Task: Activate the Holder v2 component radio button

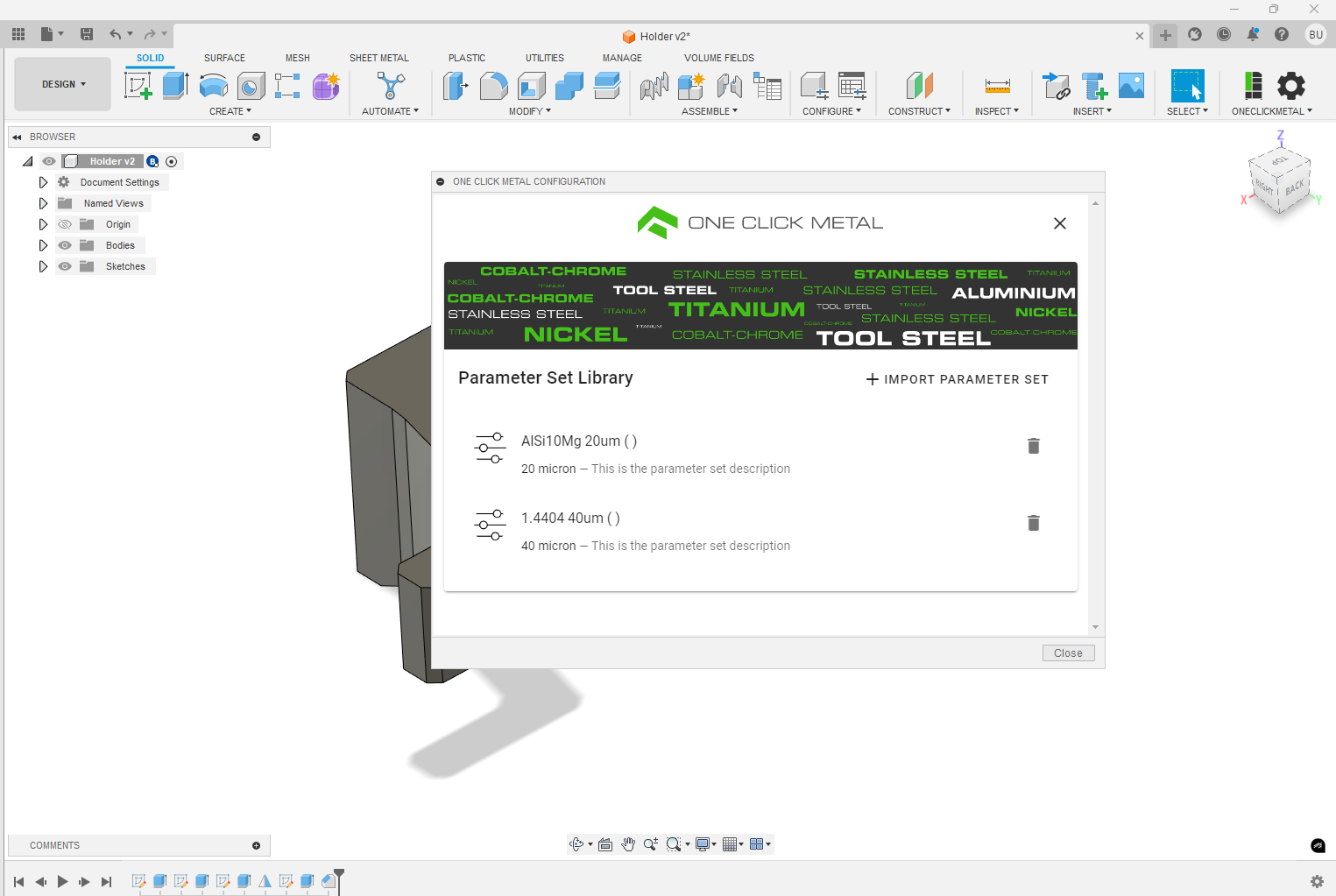Action: (x=172, y=161)
